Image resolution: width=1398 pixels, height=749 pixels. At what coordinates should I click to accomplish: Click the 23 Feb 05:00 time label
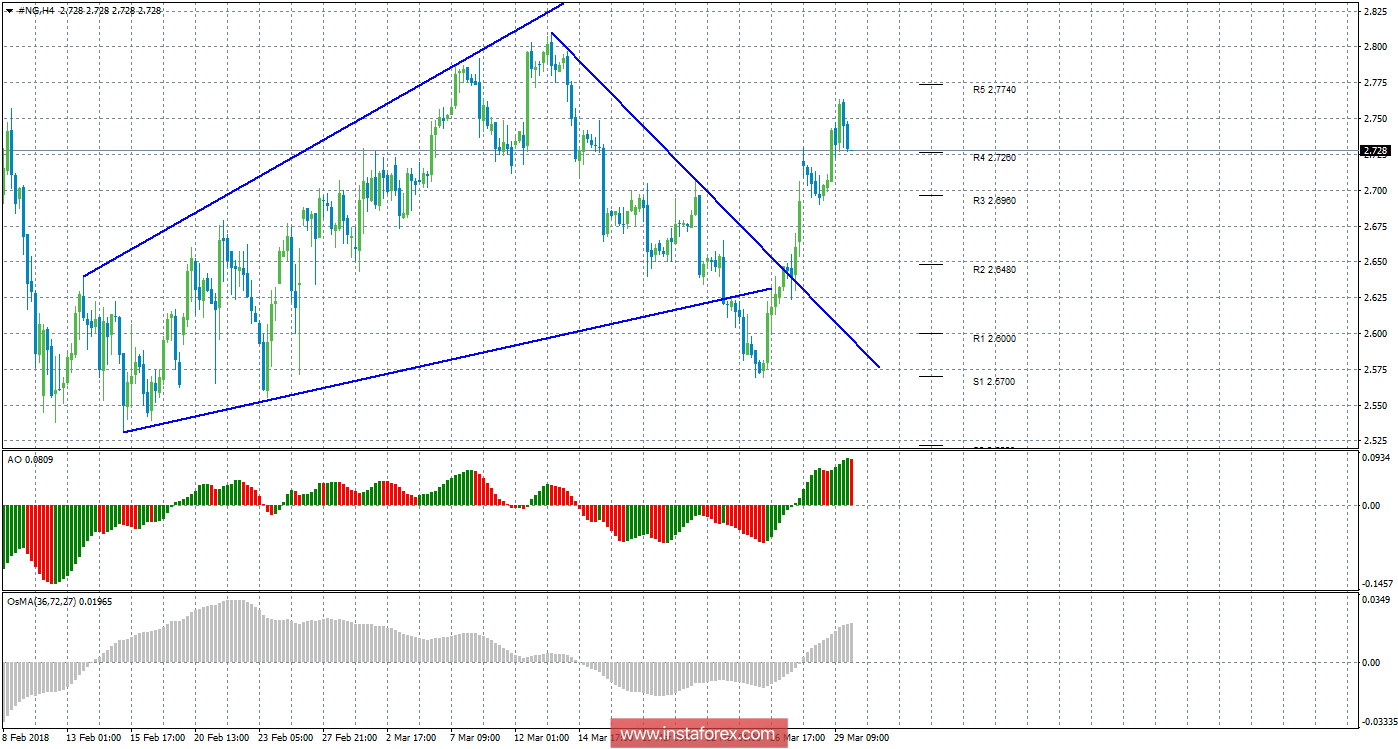286,738
